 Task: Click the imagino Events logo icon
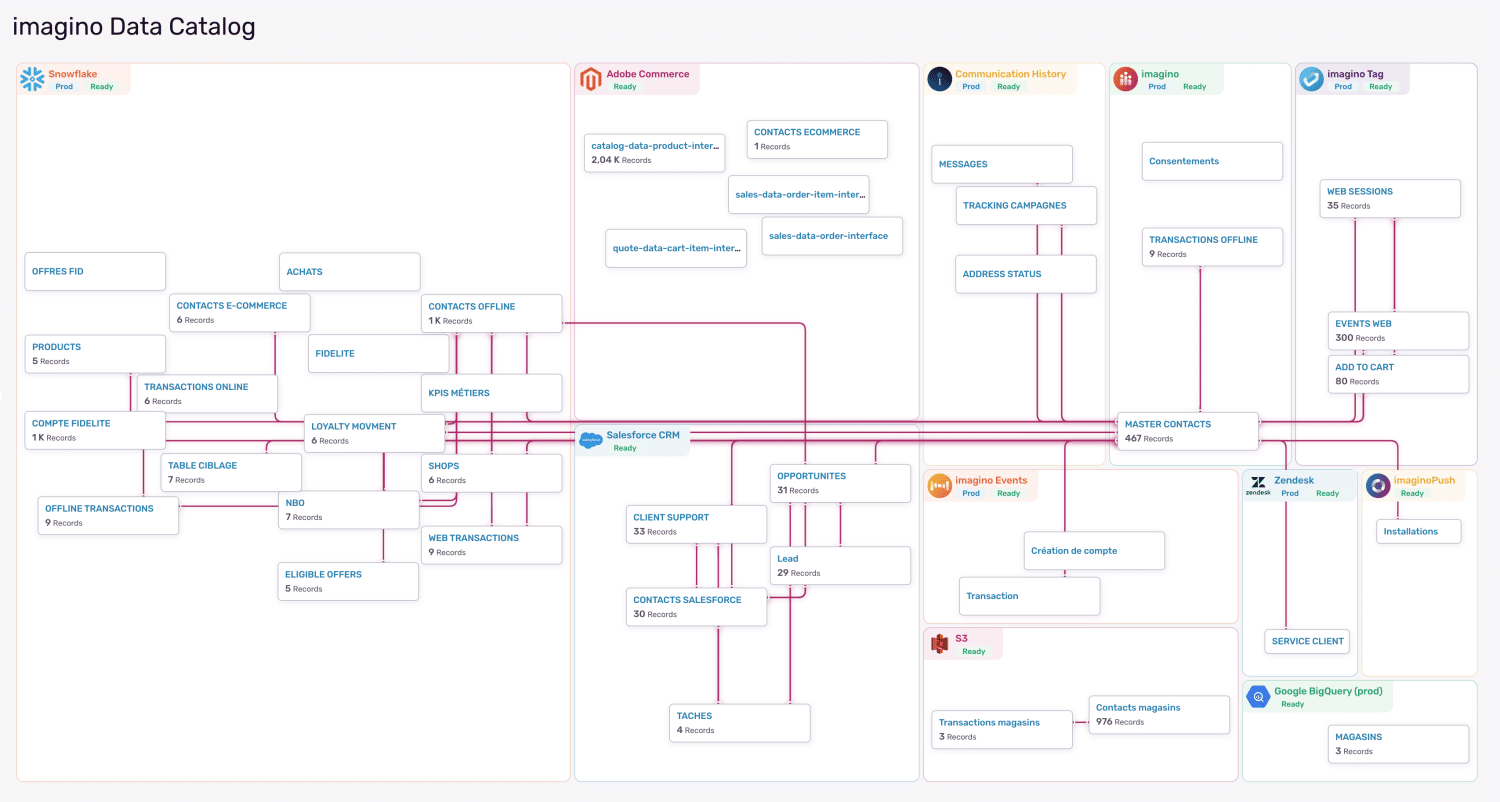pos(939,486)
